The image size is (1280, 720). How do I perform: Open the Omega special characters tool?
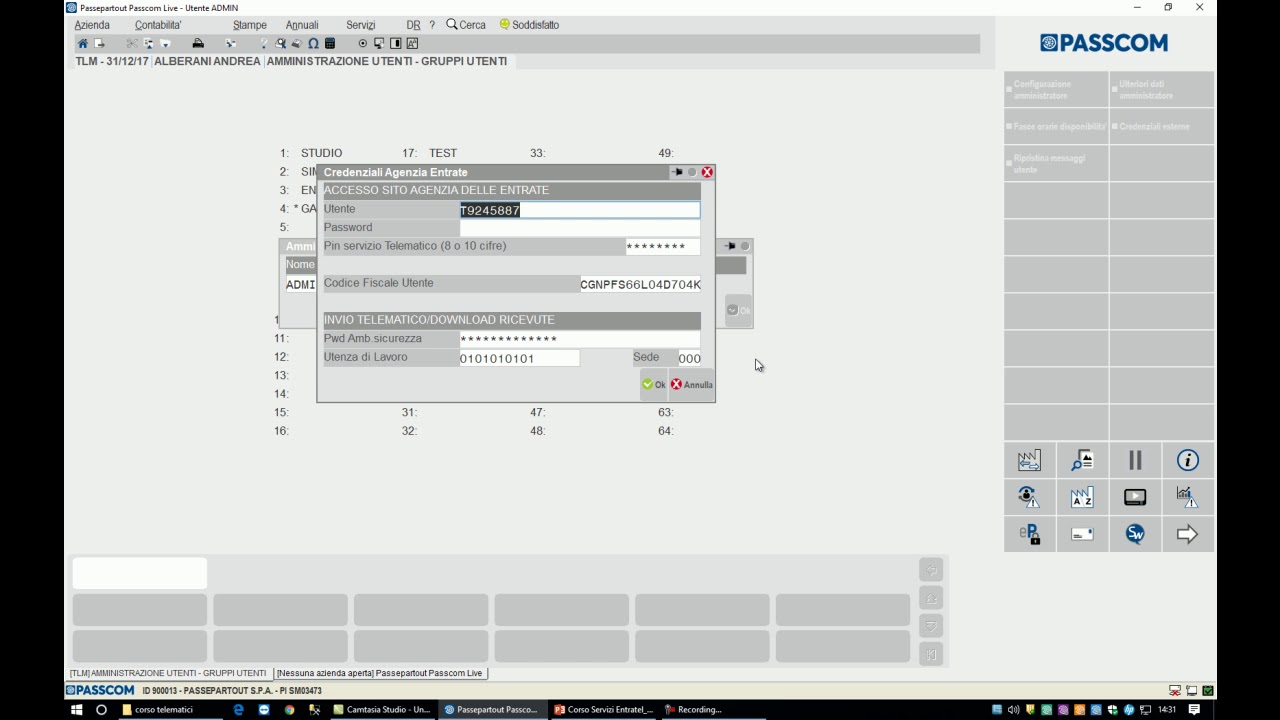(x=313, y=44)
